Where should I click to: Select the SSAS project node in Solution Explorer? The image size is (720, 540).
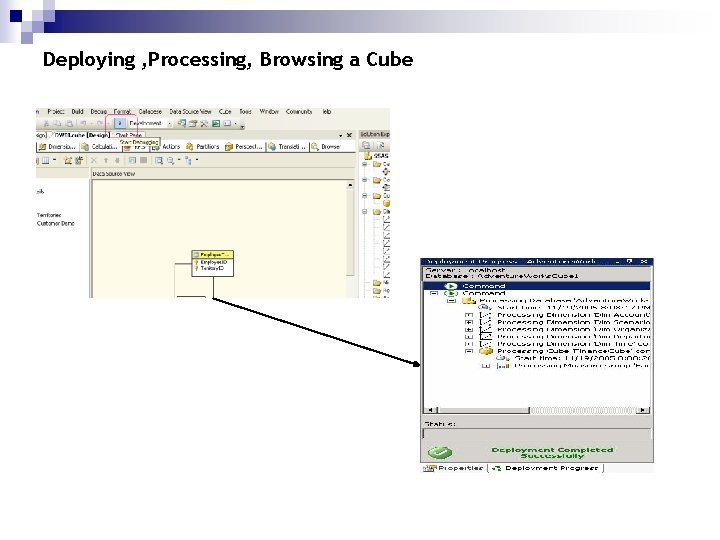click(377, 156)
